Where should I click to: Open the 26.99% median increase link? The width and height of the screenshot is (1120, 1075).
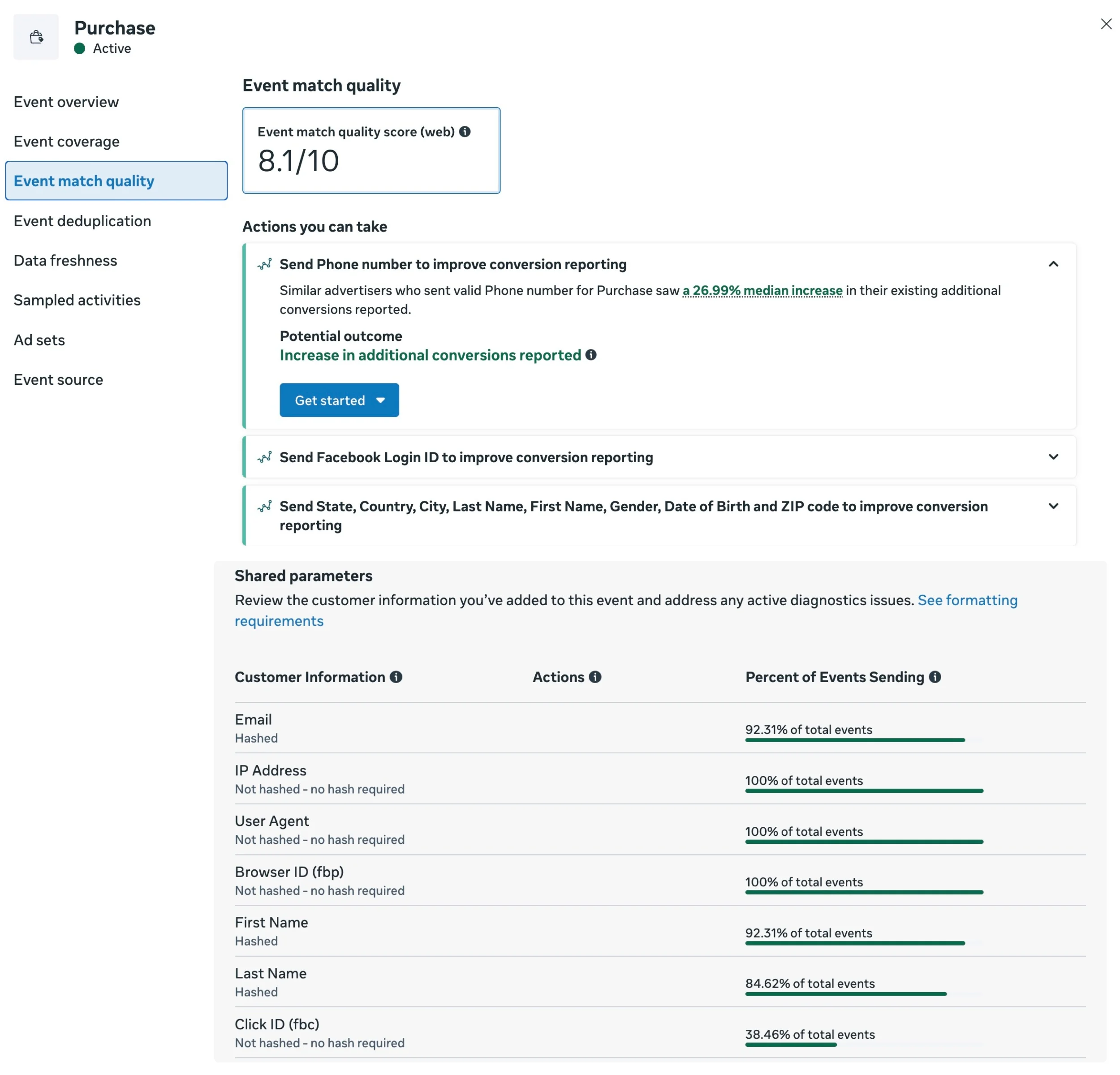coord(762,290)
